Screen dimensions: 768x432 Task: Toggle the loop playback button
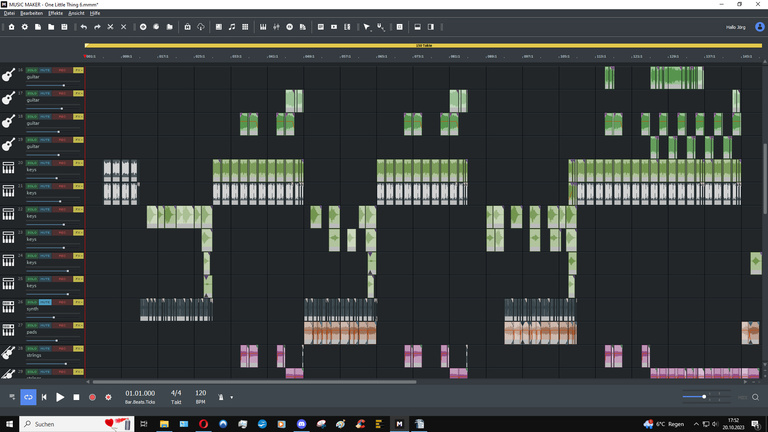pyautogui.click(x=28, y=397)
